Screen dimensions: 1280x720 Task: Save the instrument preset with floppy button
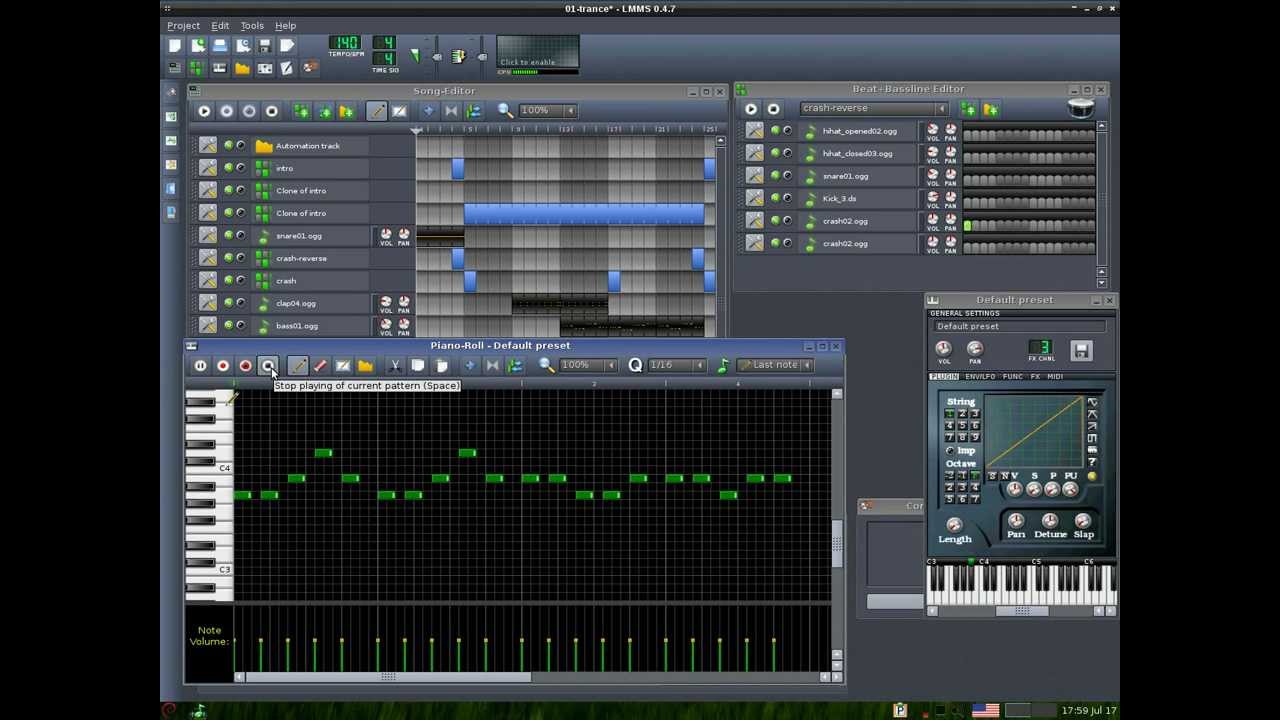(x=1081, y=351)
